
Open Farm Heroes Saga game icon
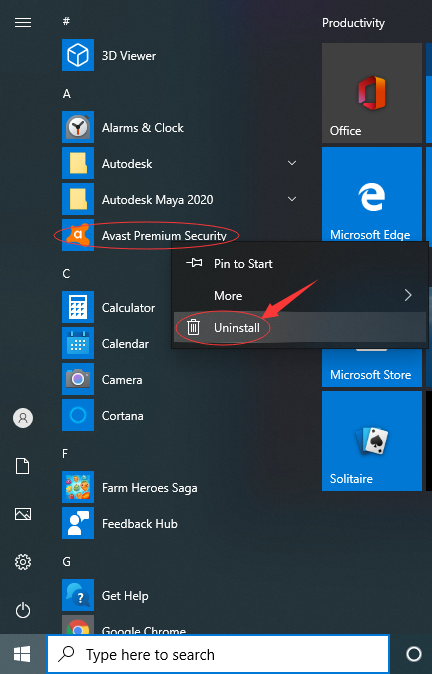coord(78,487)
